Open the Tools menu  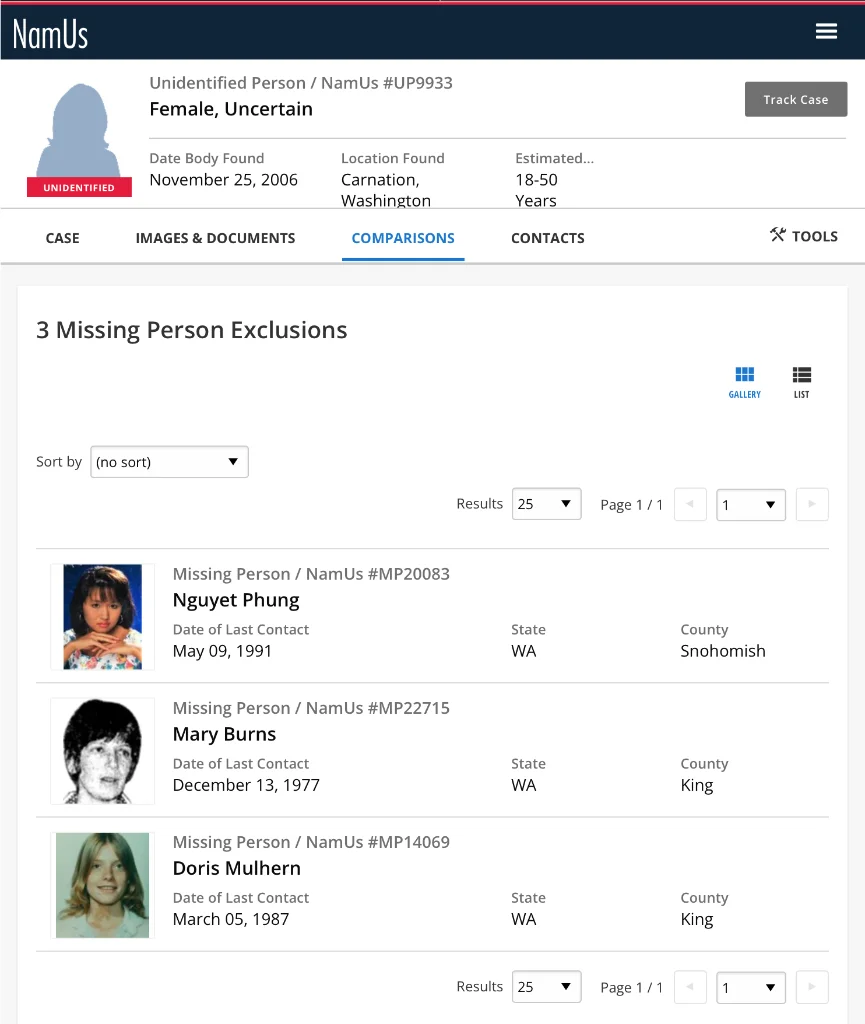tap(804, 236)
